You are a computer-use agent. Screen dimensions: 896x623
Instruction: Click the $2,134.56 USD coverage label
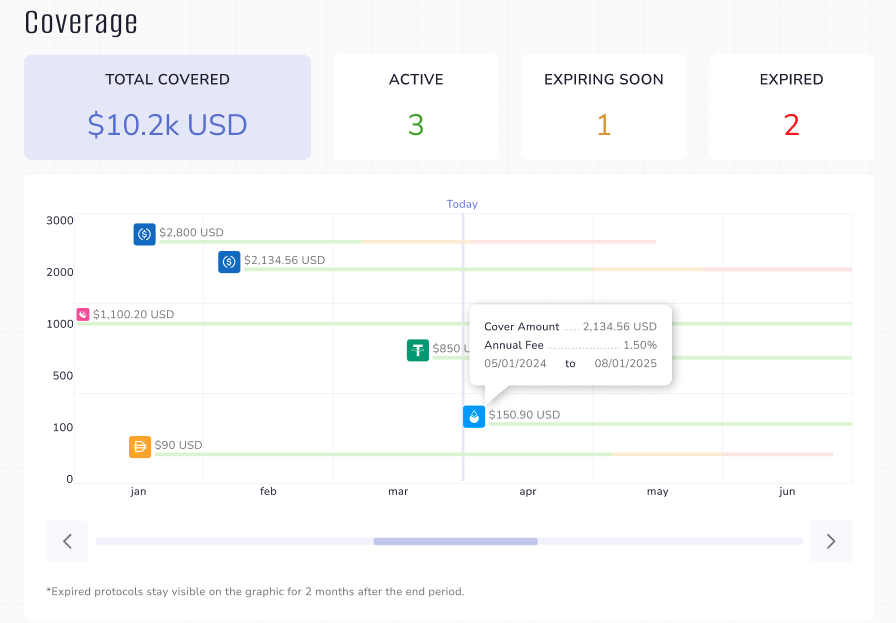[x=285, y=260]
